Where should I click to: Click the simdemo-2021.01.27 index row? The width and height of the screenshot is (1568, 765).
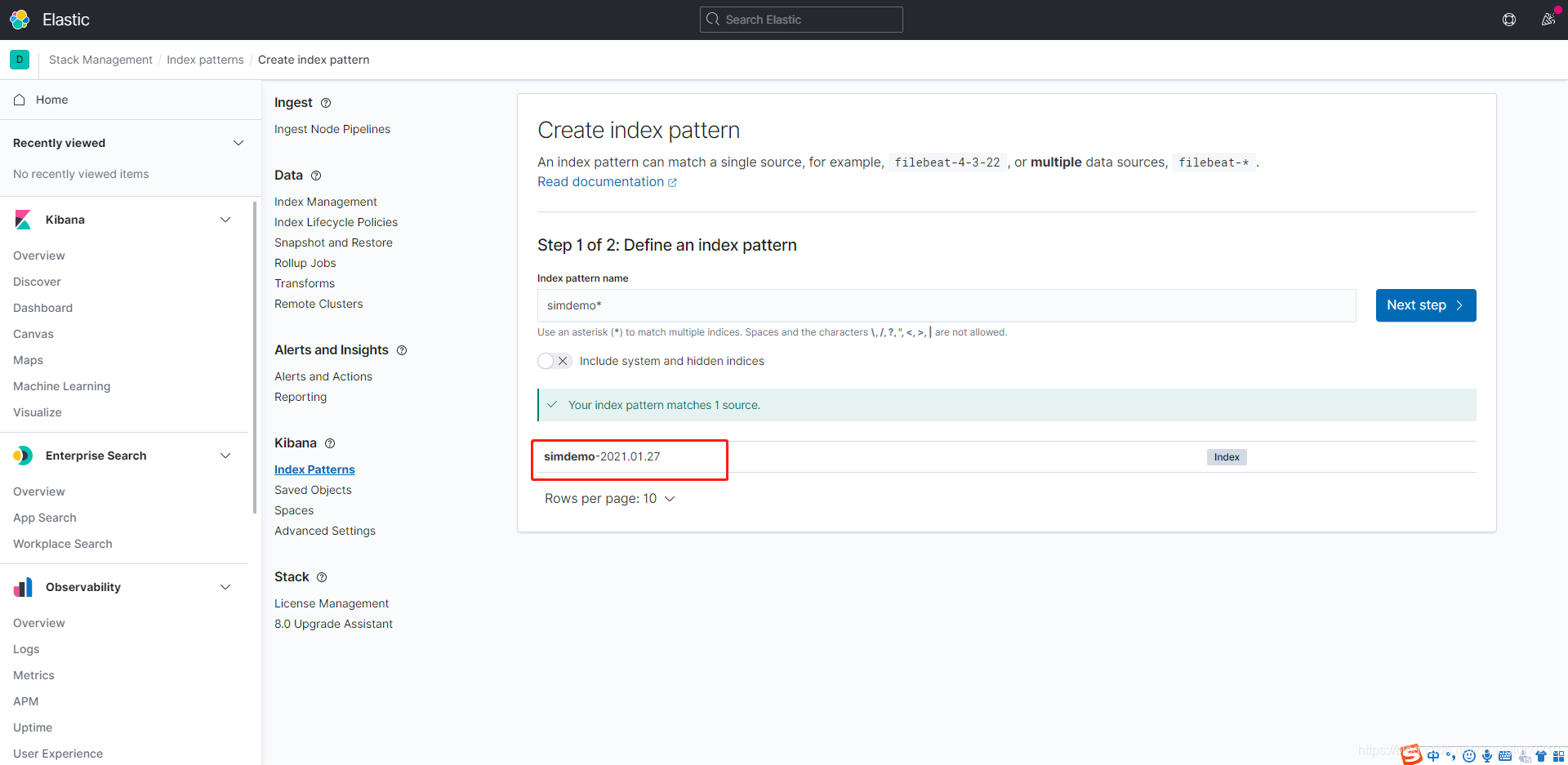1007,457
